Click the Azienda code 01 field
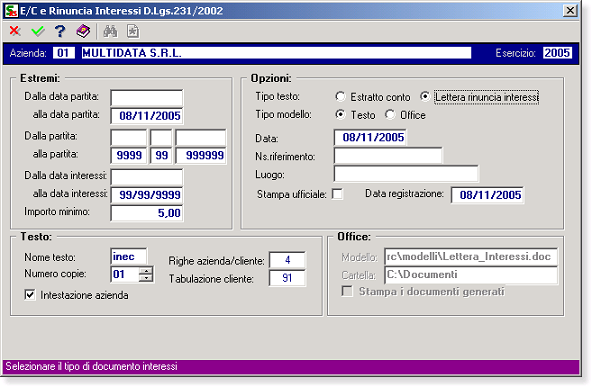The image size is (592, 387). click(63, 53)
